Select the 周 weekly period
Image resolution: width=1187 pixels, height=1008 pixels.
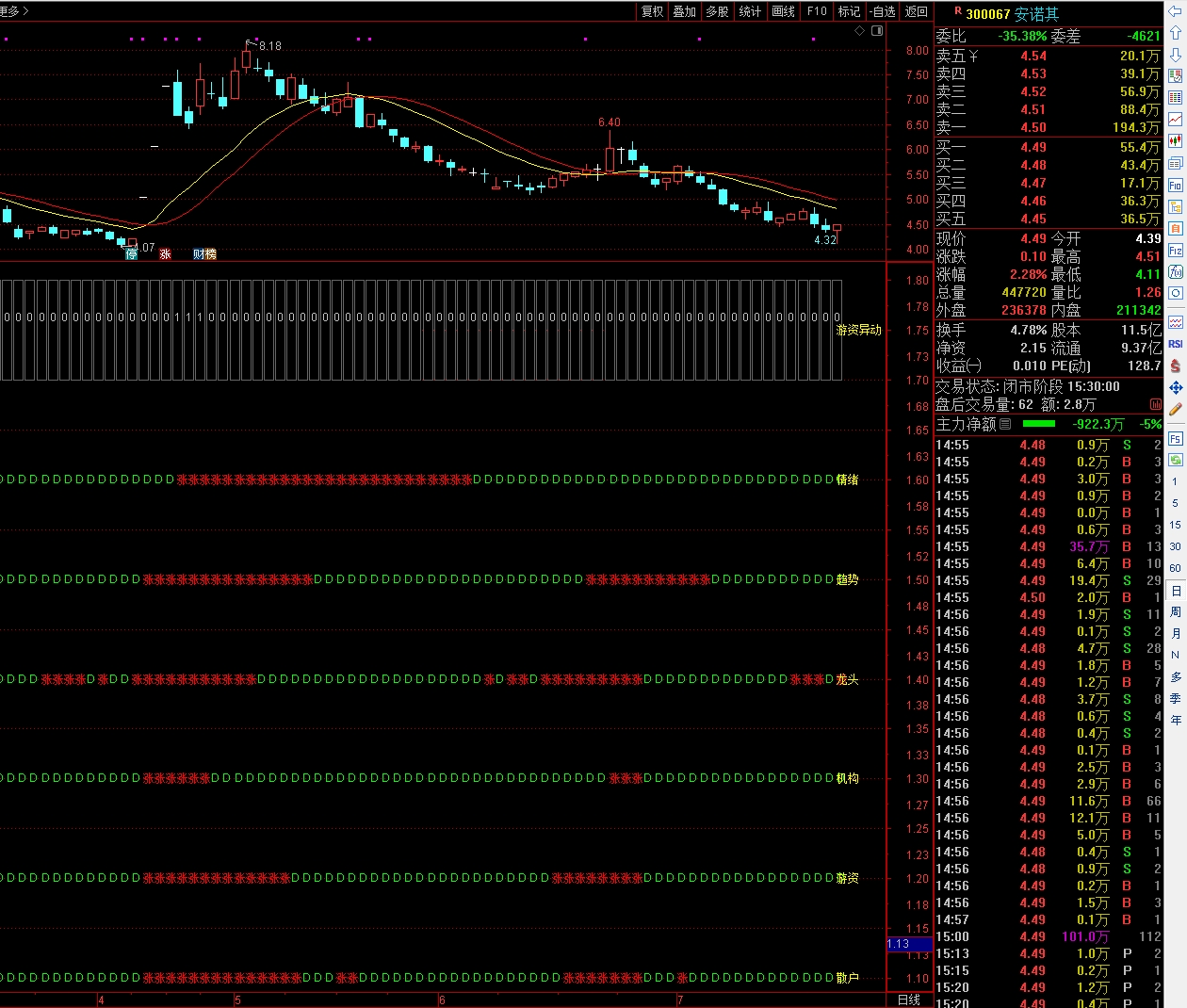(x=1175, y=612)
